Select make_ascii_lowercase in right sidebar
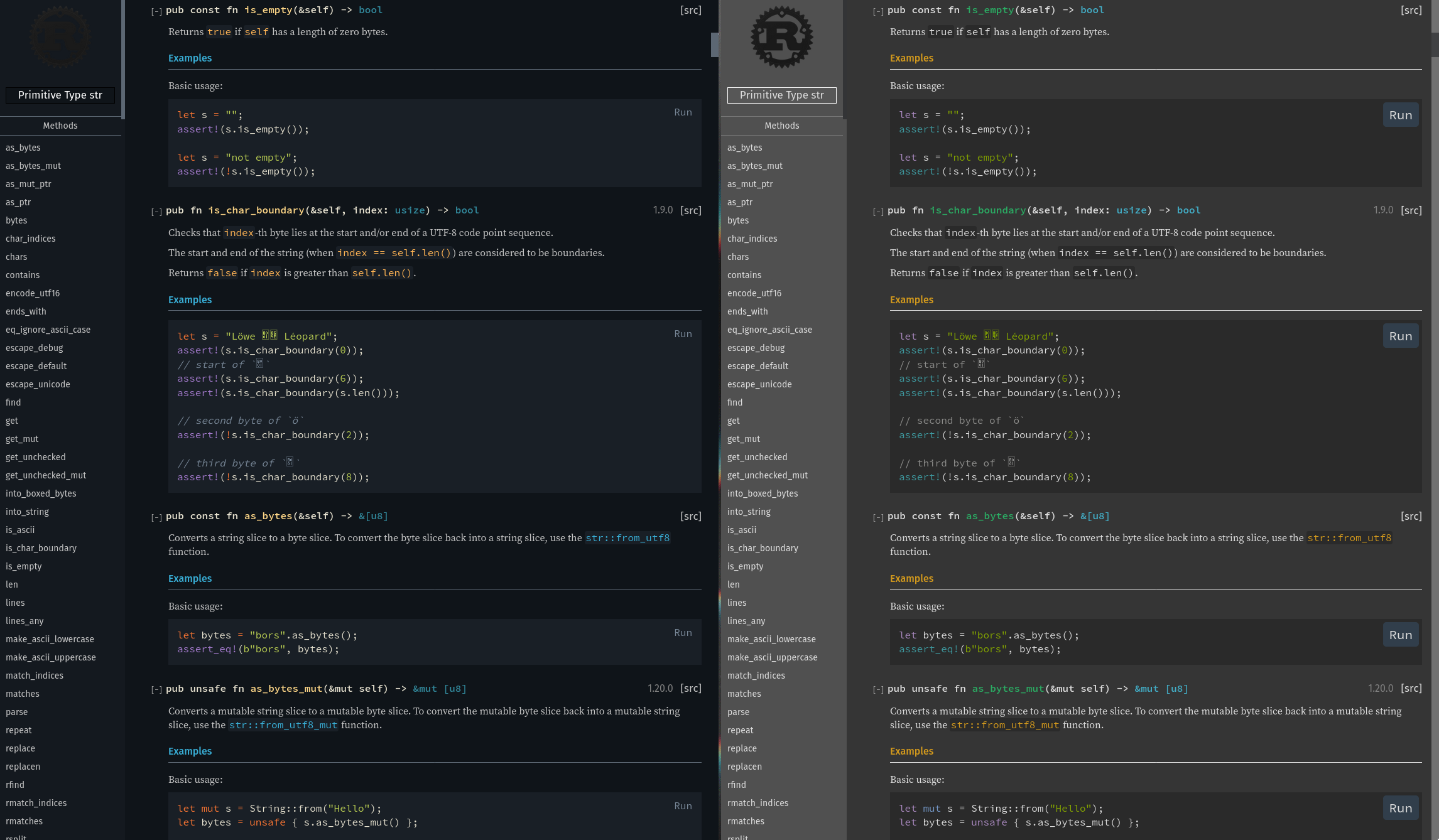 [771, 639]
